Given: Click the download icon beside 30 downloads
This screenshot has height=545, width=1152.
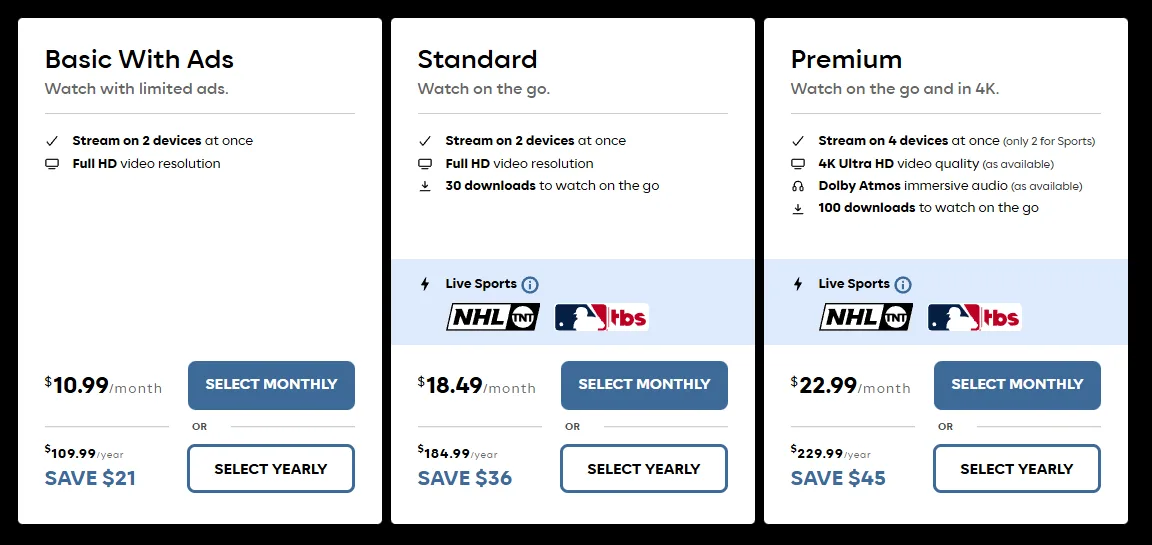Looking at the screenshot, I should (425, 186).
